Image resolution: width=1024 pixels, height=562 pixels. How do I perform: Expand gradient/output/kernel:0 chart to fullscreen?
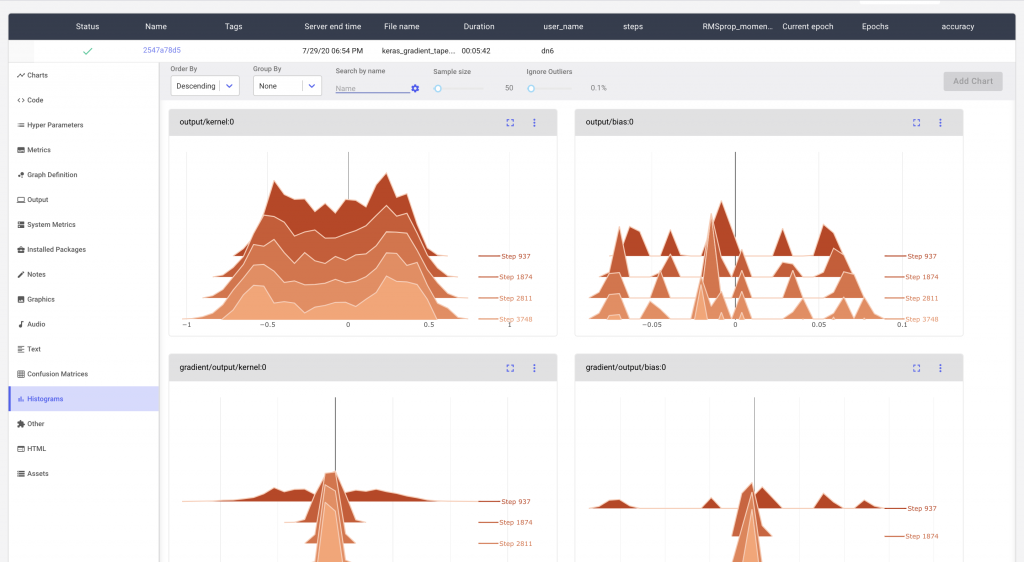[x=510, y=368]
